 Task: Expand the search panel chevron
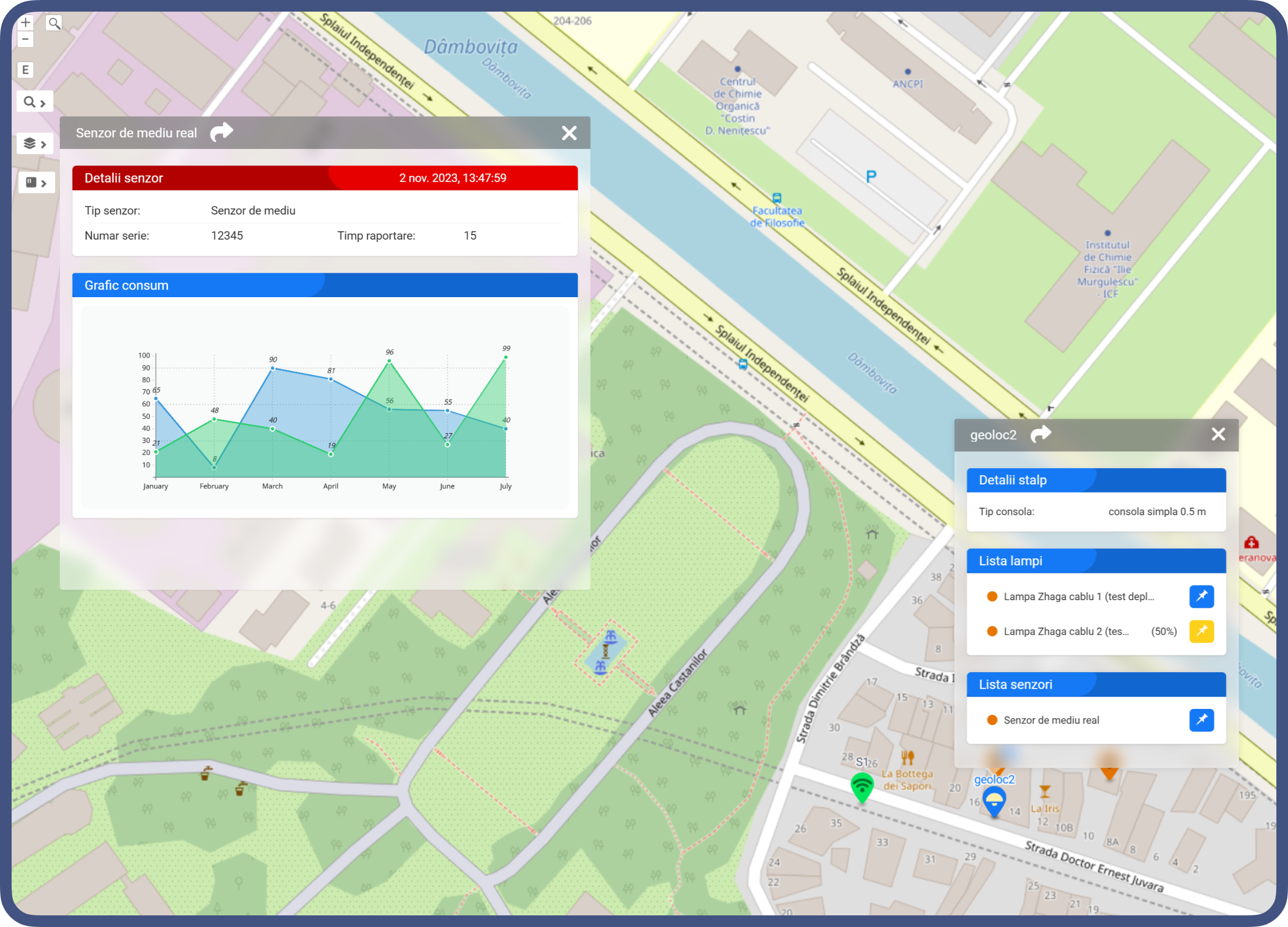coord(35,102)
